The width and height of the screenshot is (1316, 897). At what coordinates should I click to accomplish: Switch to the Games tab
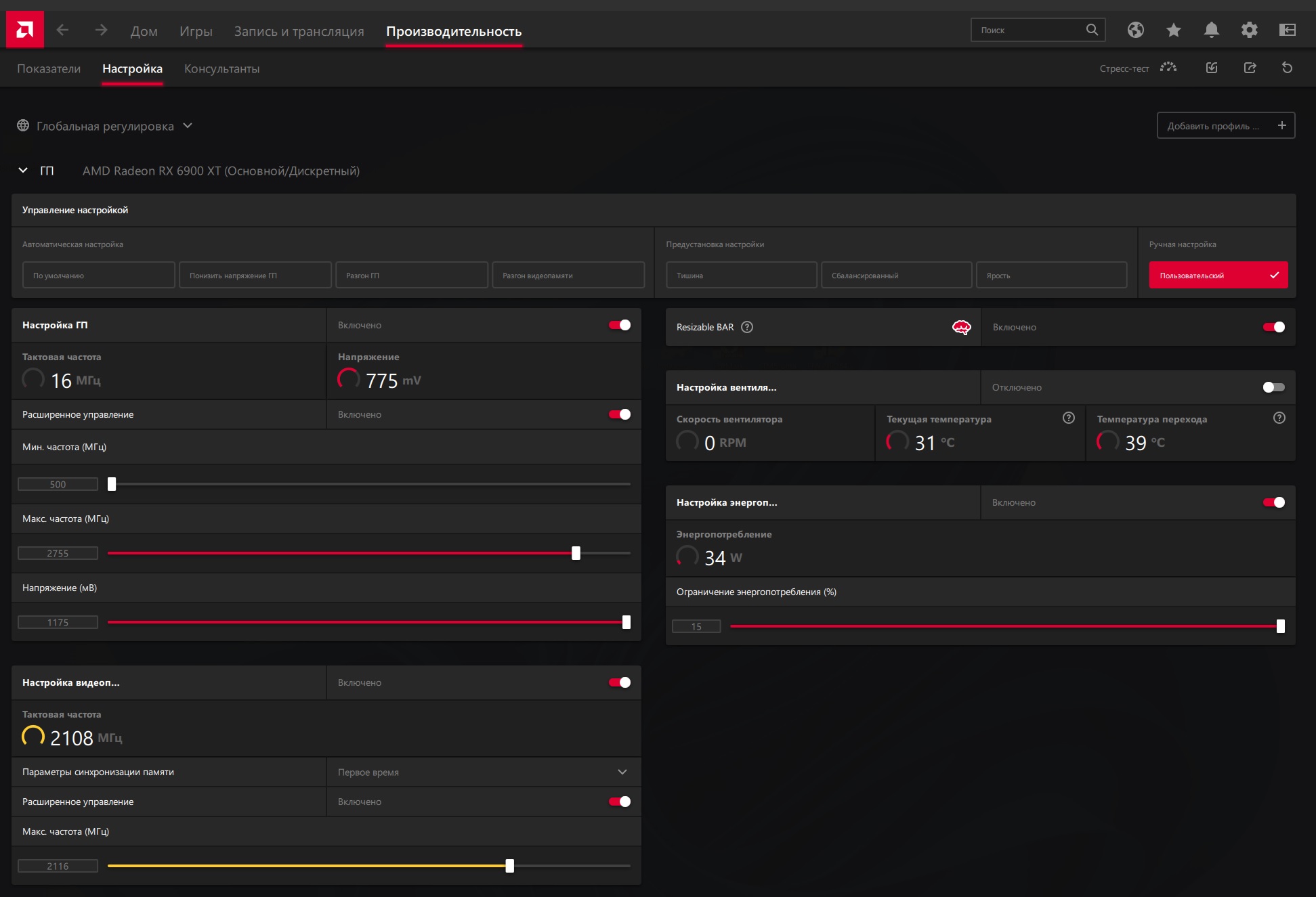point(196,31)
